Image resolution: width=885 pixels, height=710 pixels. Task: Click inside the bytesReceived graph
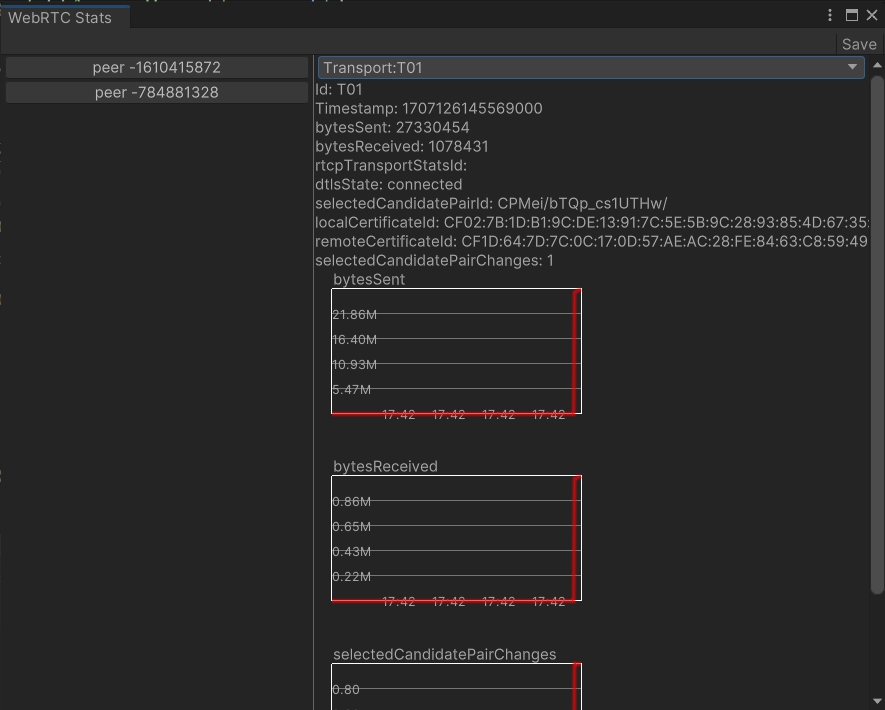pos(456,538)
